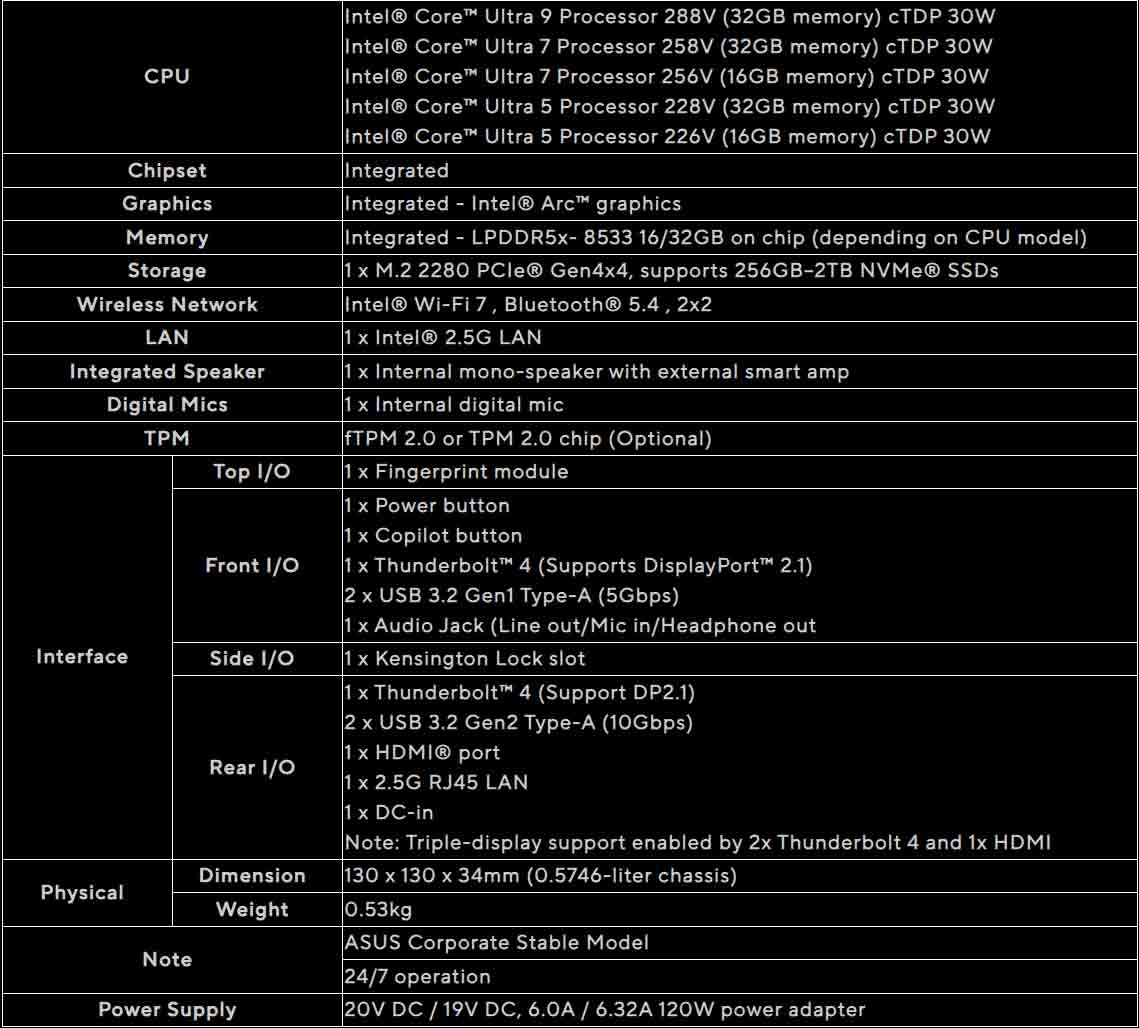The height and width of the screenshot is (1028, 1139).
Task: Click 'Intel Wi-Fi 7, Bluetooth 5.4' value
Action: (x=528, y=304)
